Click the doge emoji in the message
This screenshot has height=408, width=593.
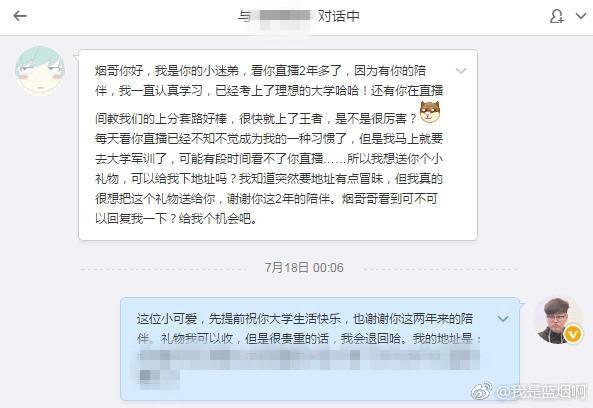pyautogui.click(x=430, y=112)
